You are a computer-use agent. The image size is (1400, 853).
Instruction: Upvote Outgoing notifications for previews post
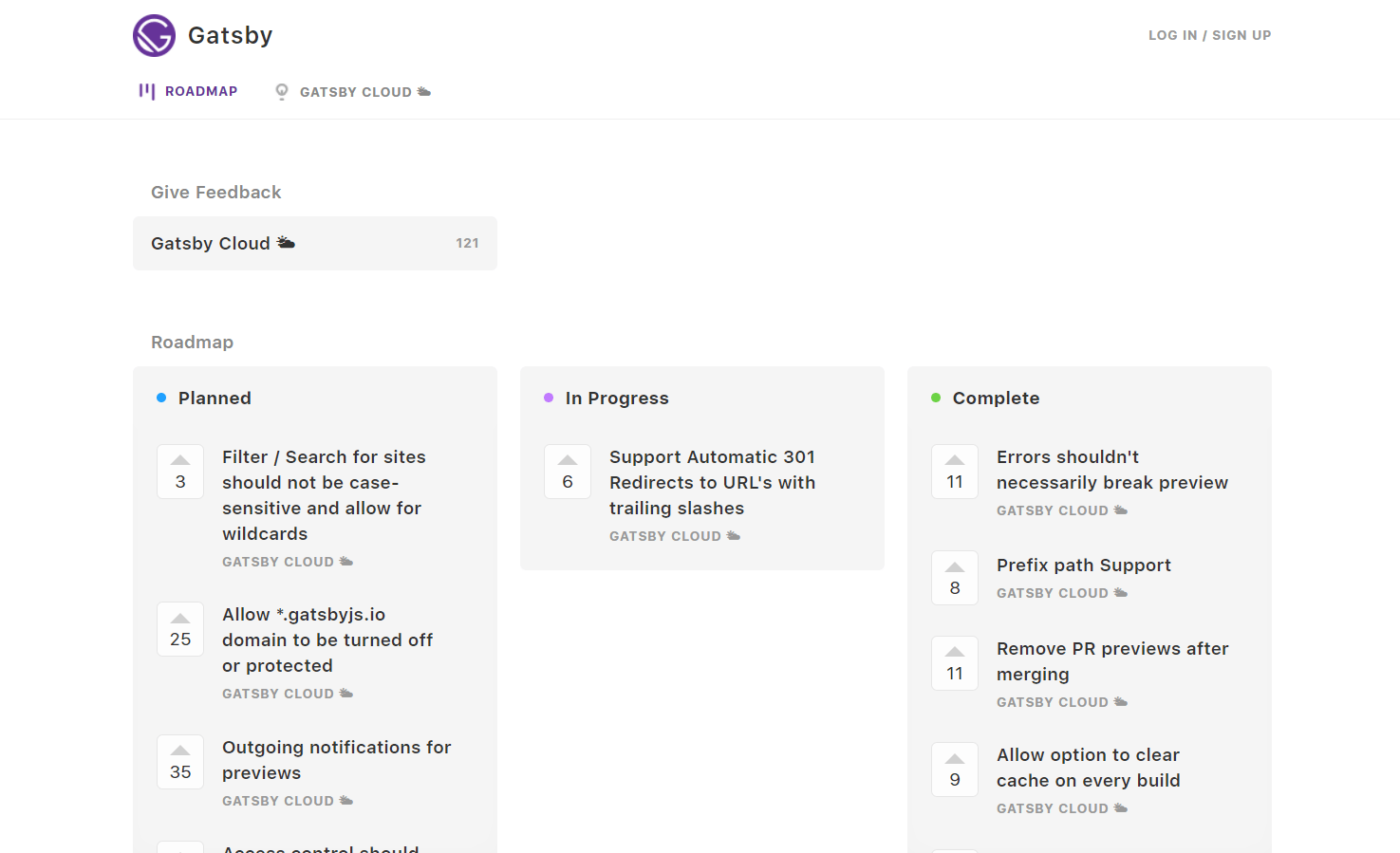pyautogui.click(x=180, y=762)
